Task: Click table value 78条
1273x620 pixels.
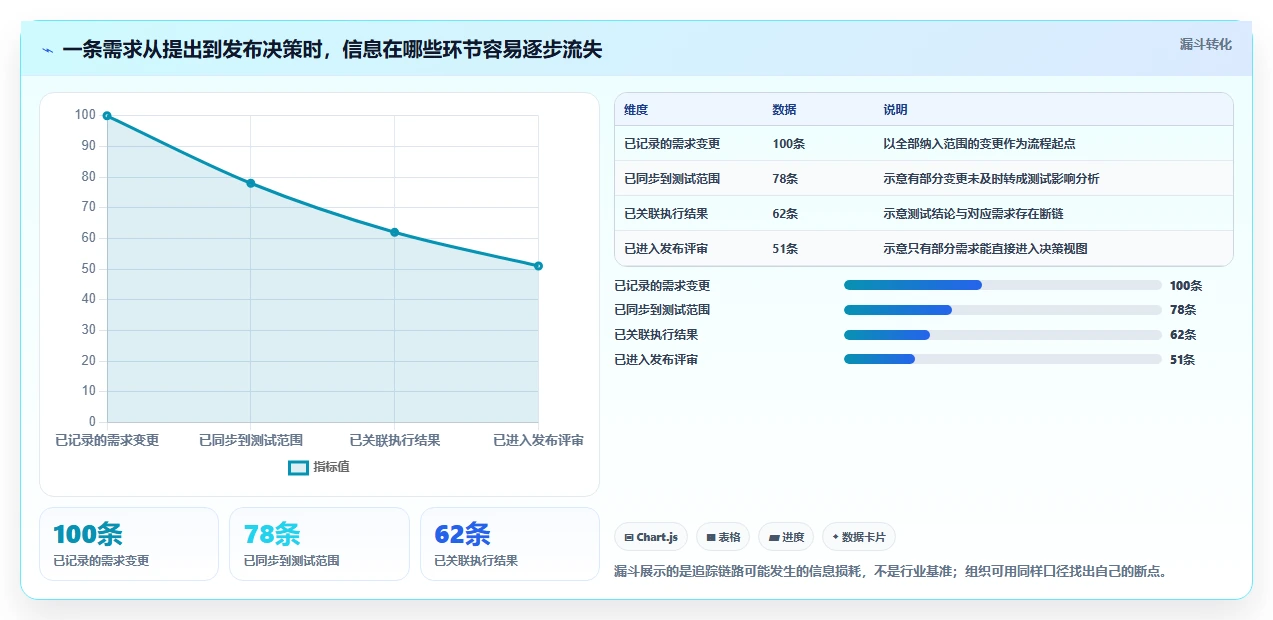Action: click(x=785, y=179)
